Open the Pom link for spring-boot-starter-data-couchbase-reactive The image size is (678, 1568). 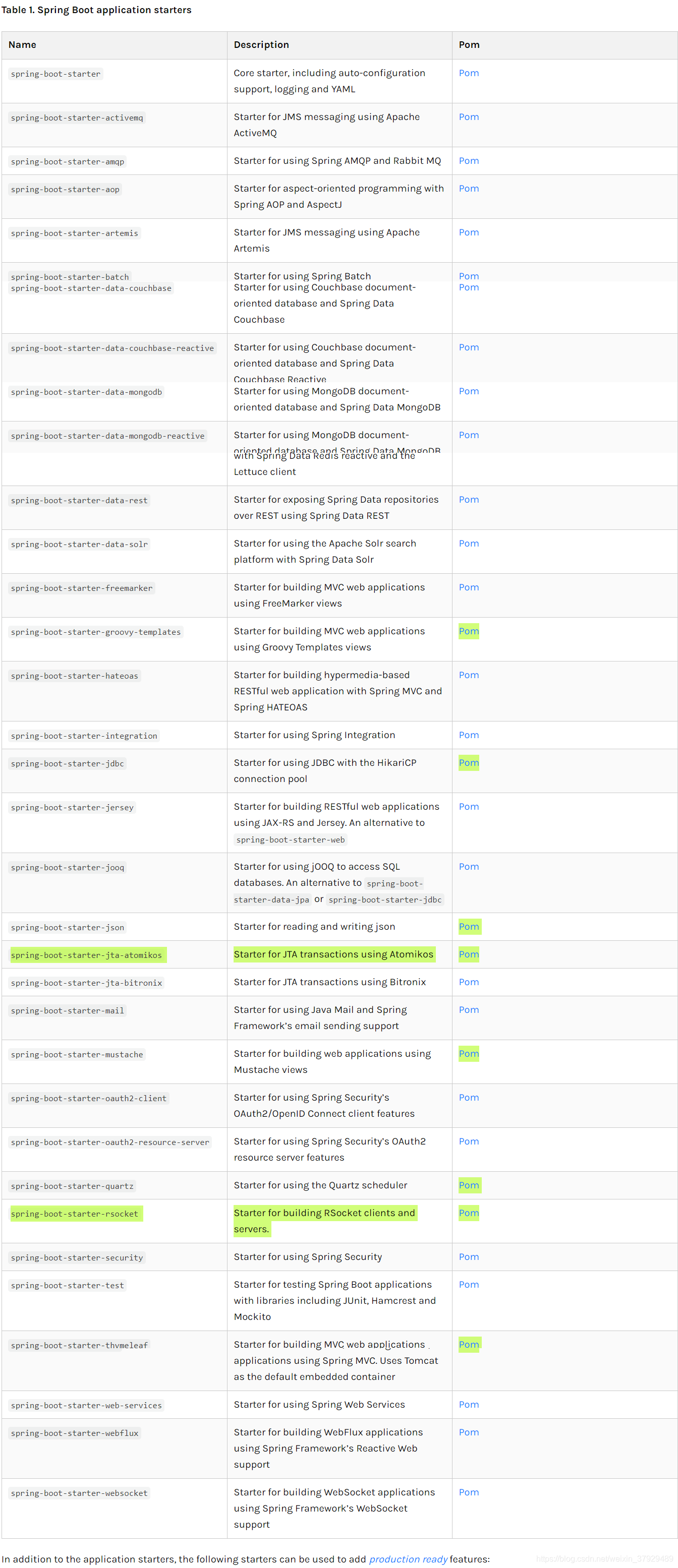pos(469,347)
